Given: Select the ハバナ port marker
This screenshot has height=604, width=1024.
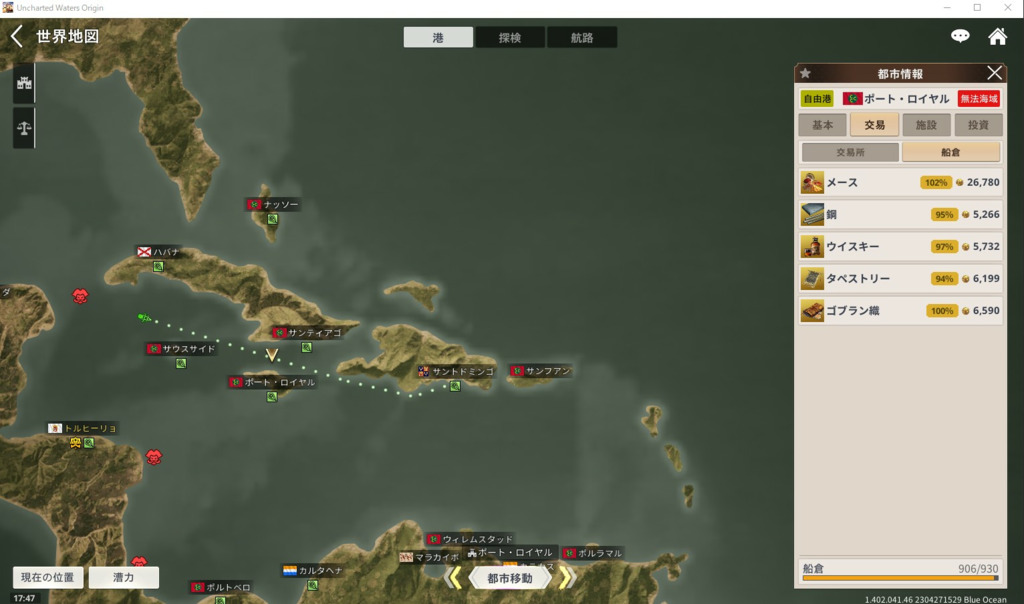Looking at the screenshot, I should click(x=158, y=266).
